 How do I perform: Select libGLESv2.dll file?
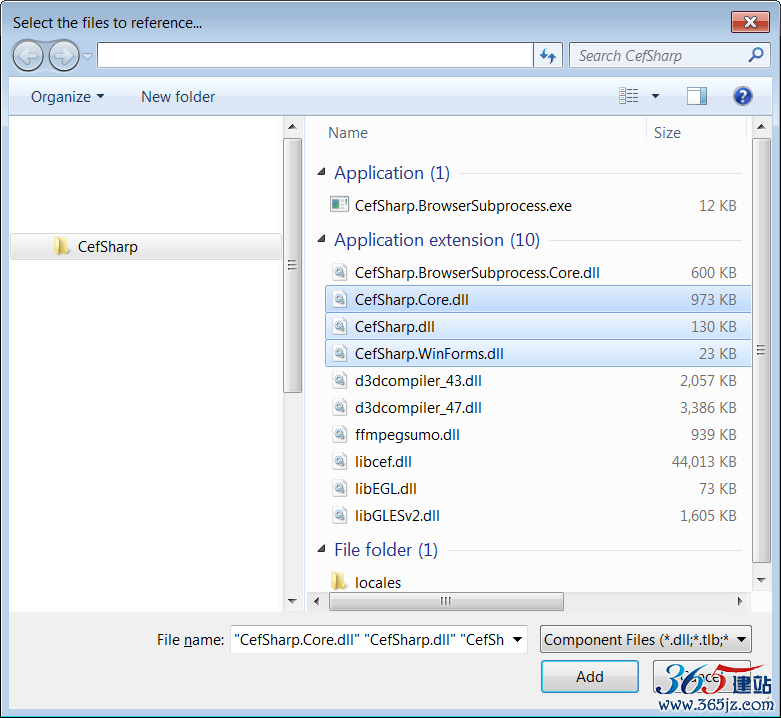click(x=538, y=515)
